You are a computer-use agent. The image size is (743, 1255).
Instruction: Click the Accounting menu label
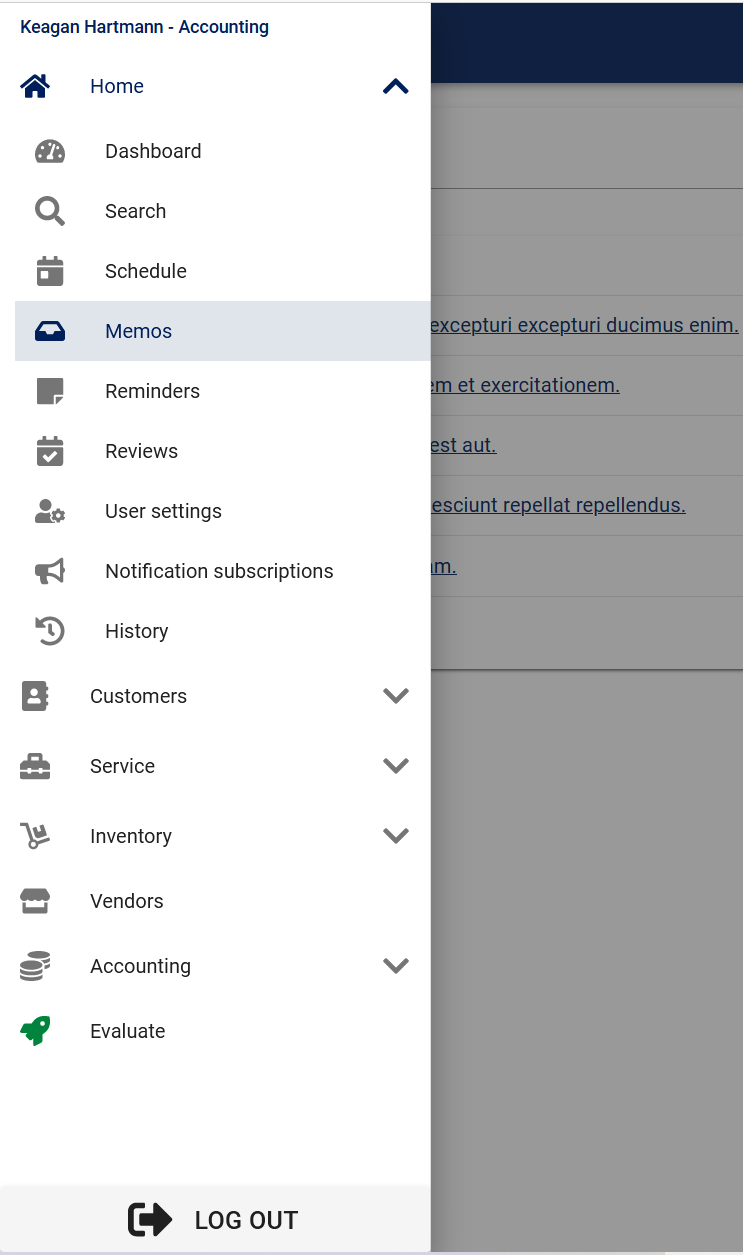140,966
